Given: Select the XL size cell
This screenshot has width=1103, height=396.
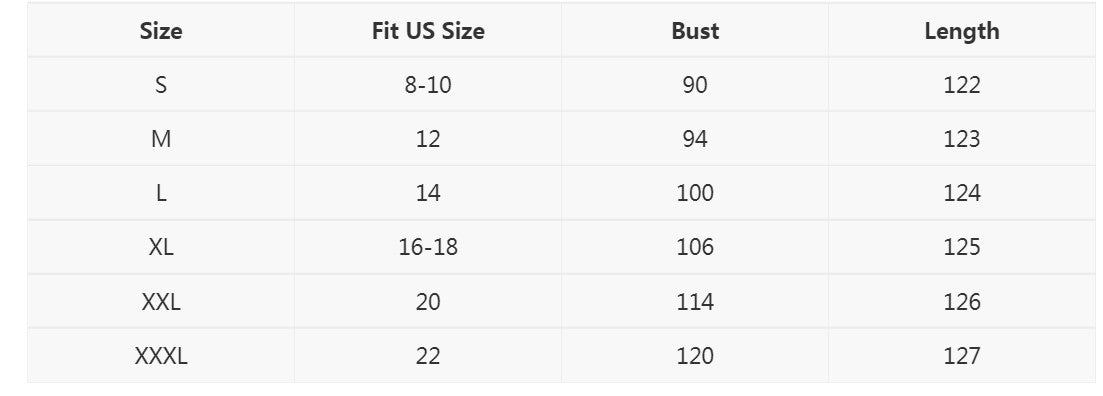Looking at the screenshot, I should coord(161,248).
